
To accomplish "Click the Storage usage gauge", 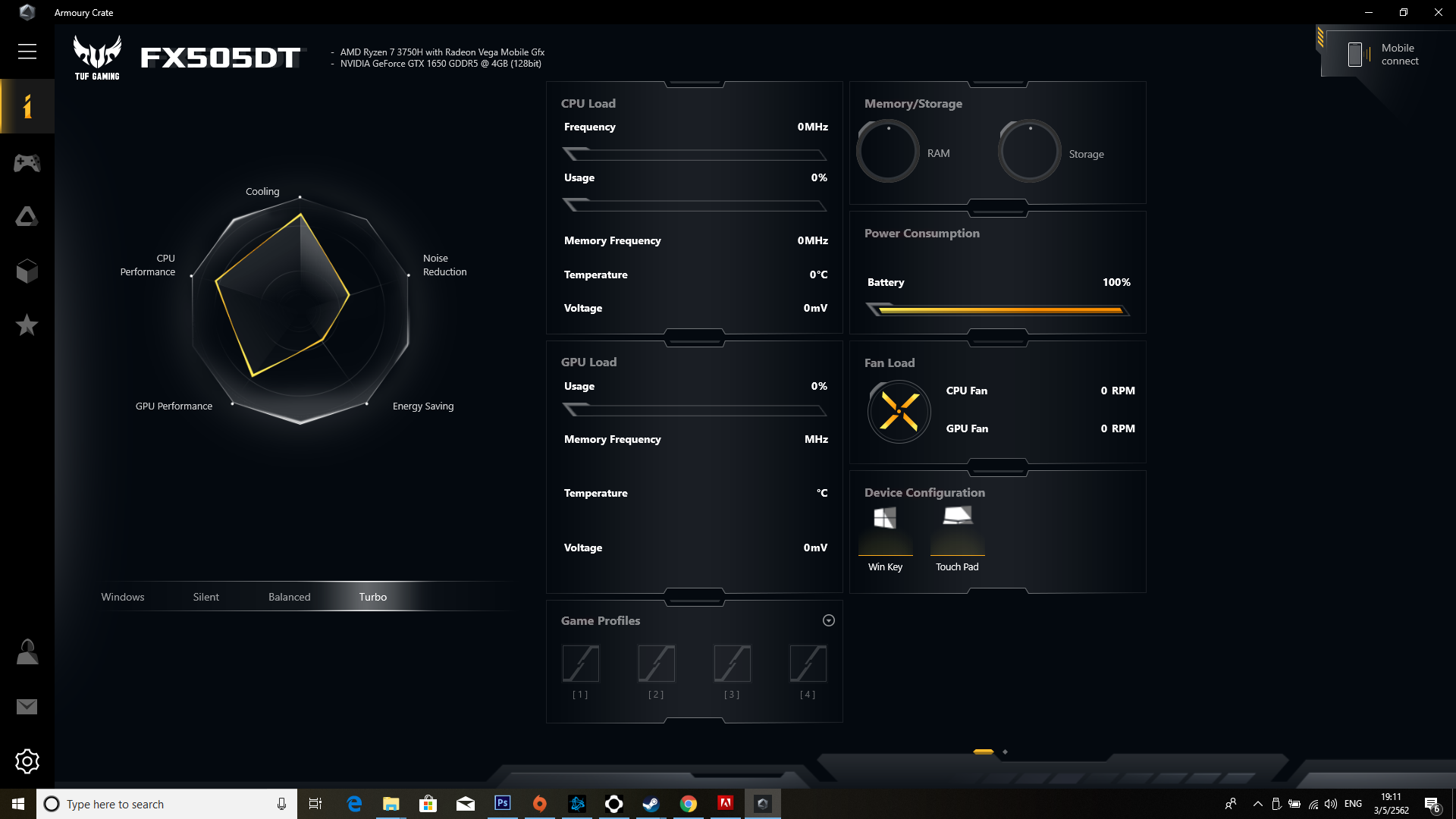I will (x=1029, y=152).
